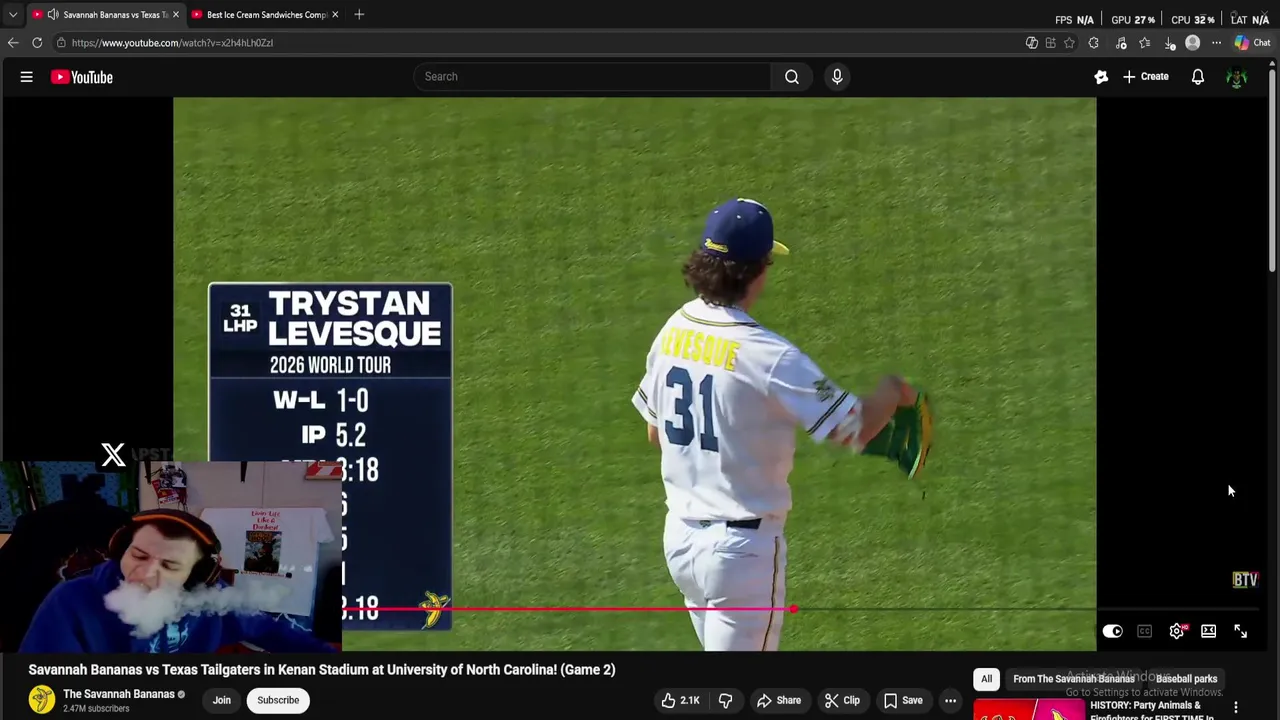Screen dimensions: 1280x720
Task: Click the split screen icon in address bar
Action: (x=1050, y=43)
